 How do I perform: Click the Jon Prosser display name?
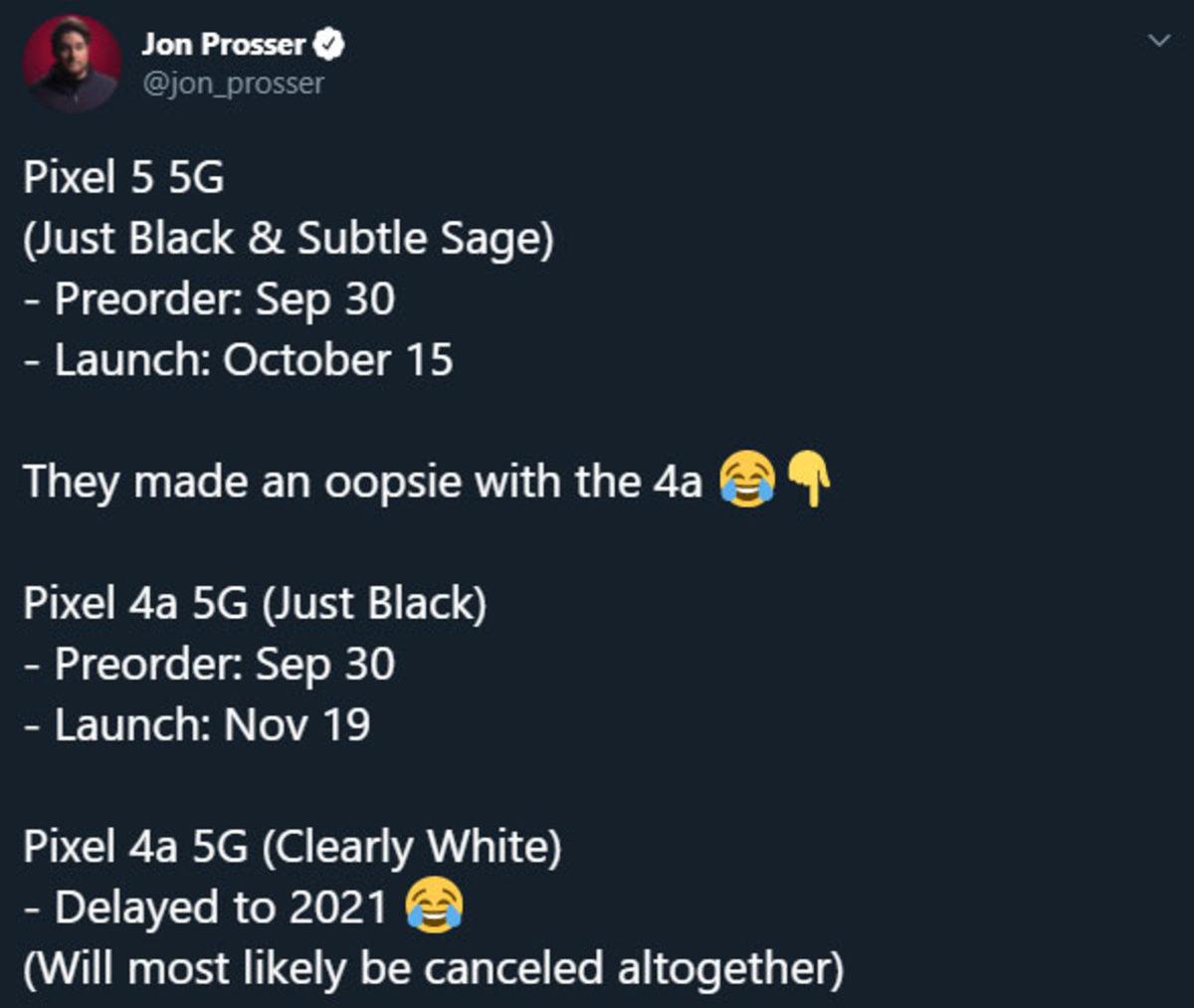[224, 44]
